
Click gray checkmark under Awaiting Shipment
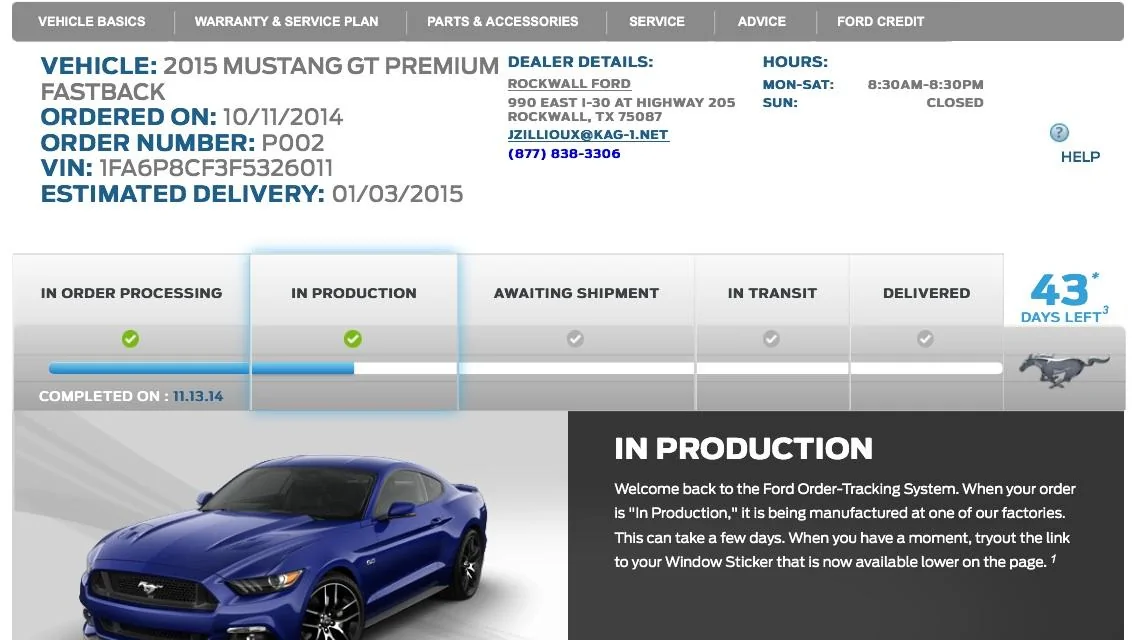tap(575, 338)
